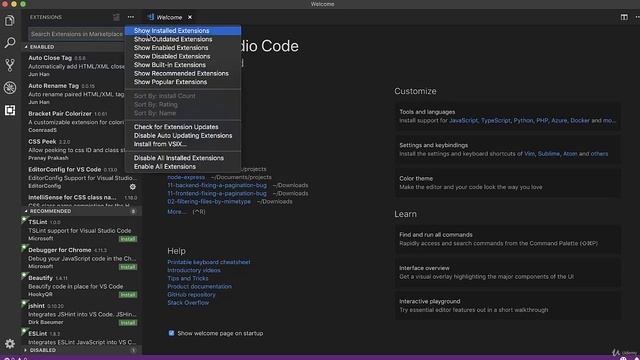Viewport: 640px width, 360px height.
Task: Click the Vim keybindings link
Action: [x=529, y=154]
